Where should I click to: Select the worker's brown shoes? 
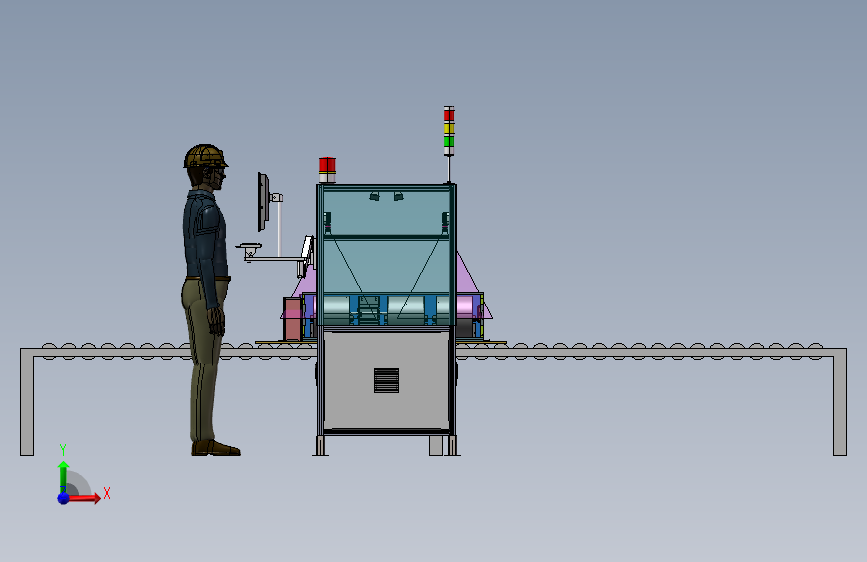point(216,447)
